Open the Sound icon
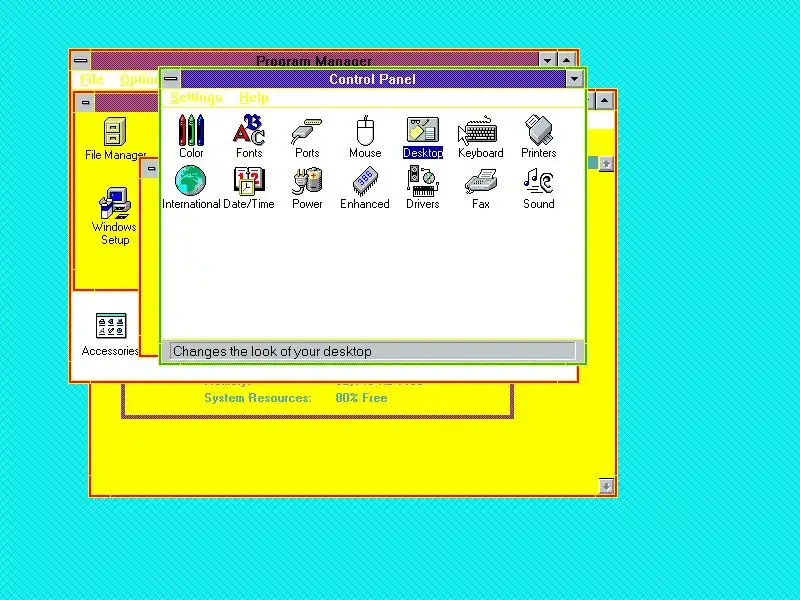The height and width of the screenshot is (600, 800). pyautogui.click(x=538, y=187)
